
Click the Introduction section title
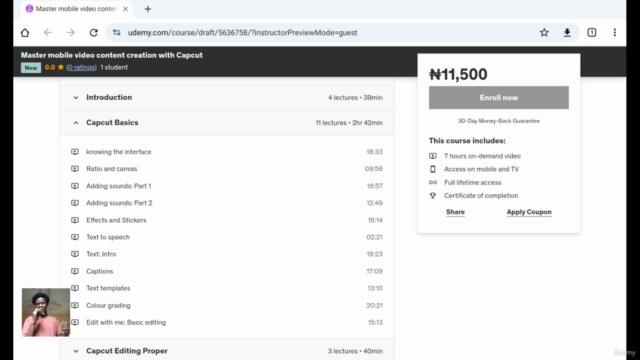109,97
